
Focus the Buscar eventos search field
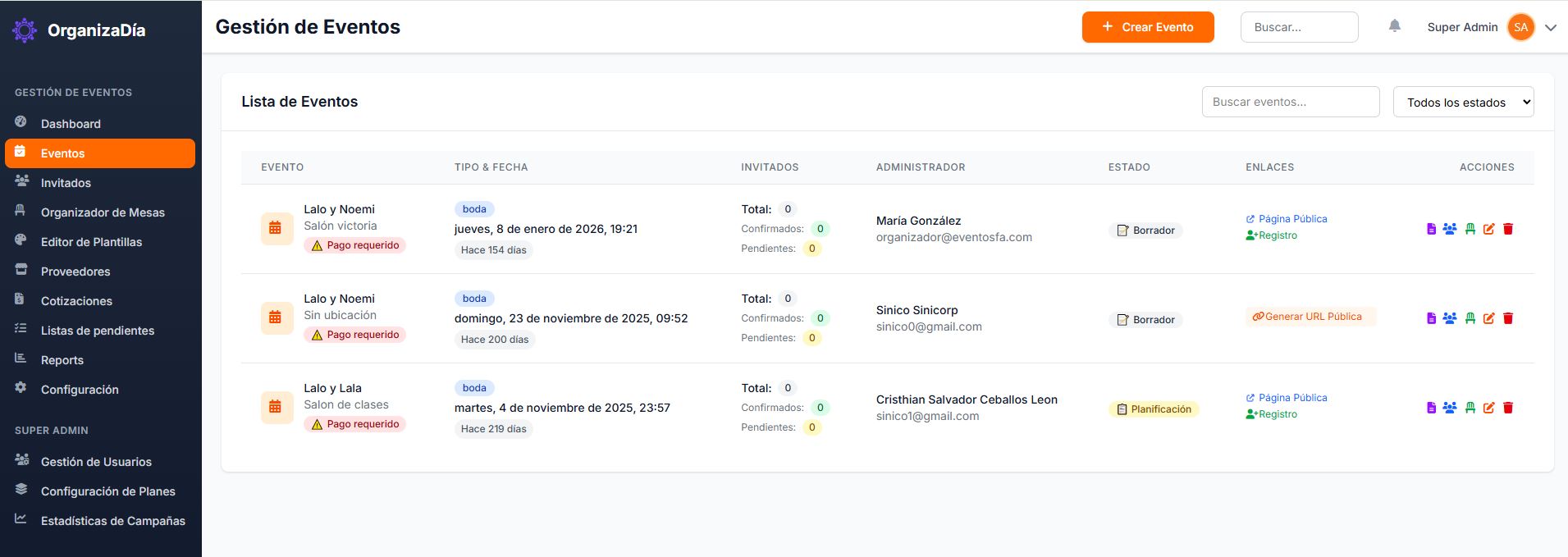[1291, 102]
